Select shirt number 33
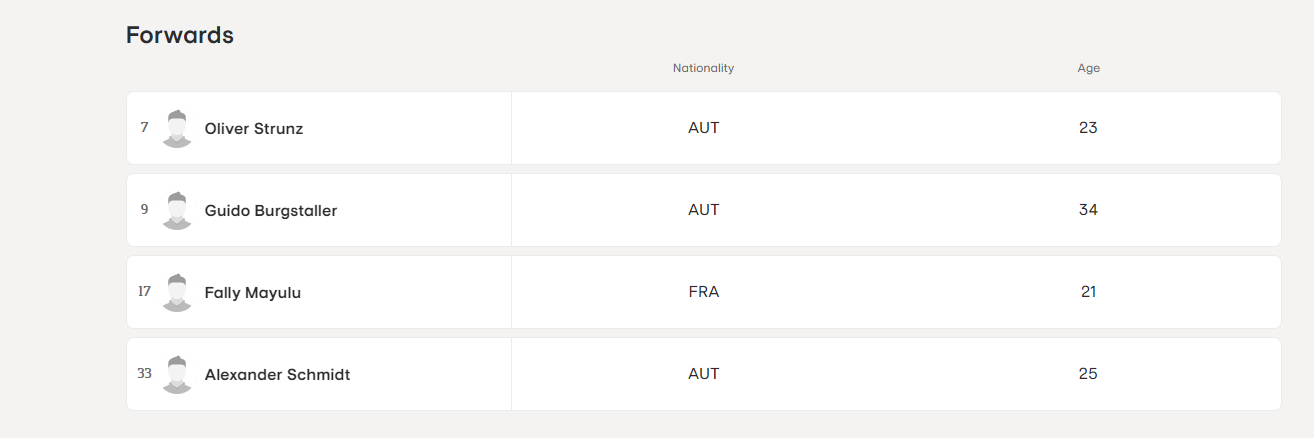Screen dimensions: 1314x438 click(x=144, y=373)
